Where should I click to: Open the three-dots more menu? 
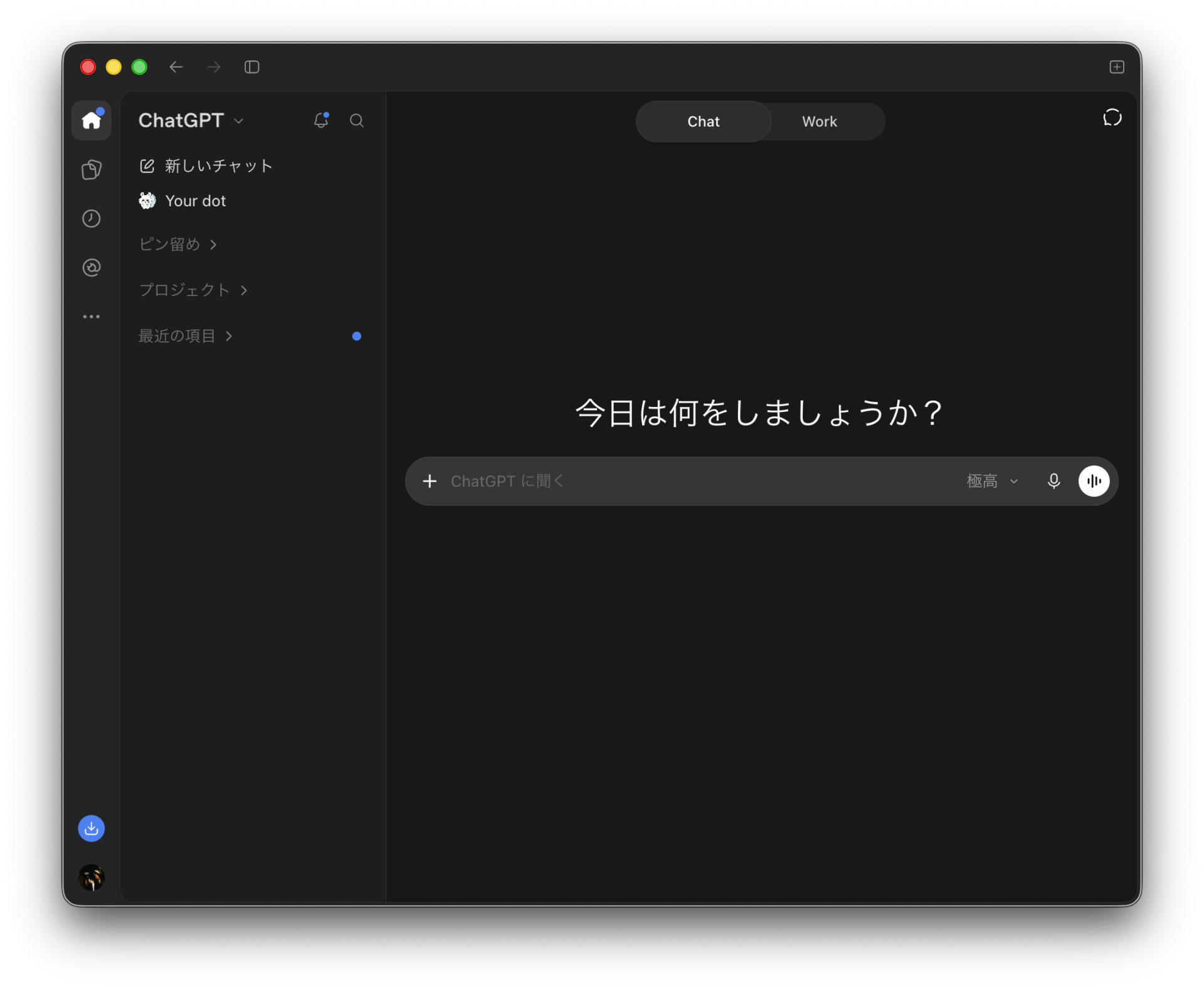[x=92, y=317]
